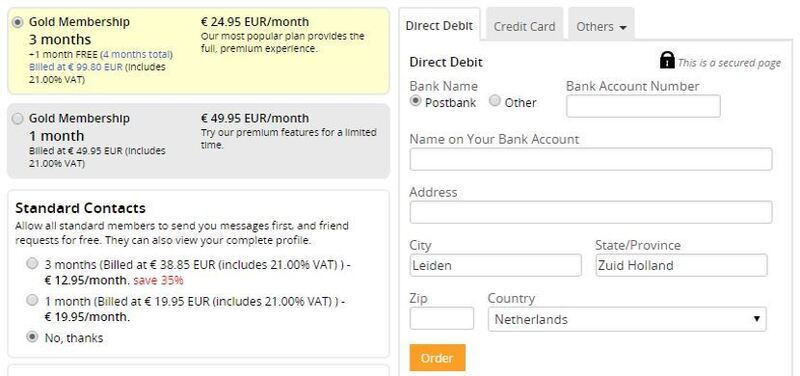Viewport: 800px width, 376px height.
Task: Click the secured page padlock icon
Action: (x=667, y=60)
